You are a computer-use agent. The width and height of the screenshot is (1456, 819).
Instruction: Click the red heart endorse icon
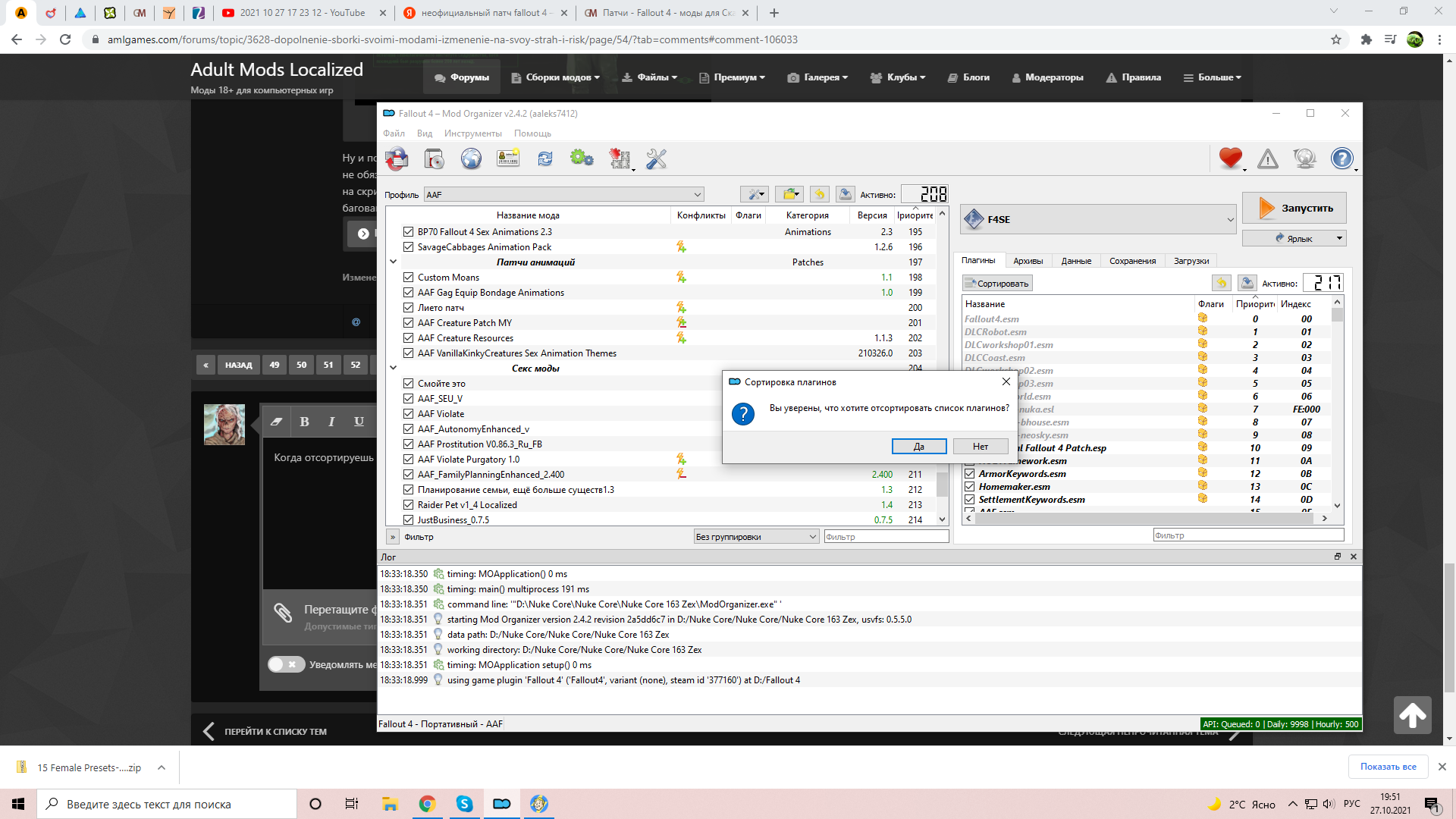click(1230, 158)
